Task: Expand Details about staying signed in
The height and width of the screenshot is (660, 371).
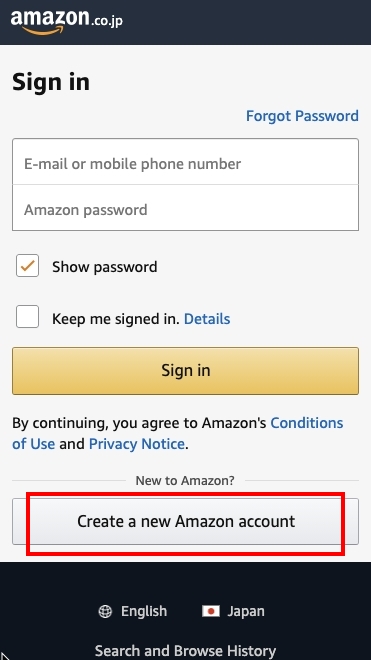Action: click(x=207, y=319)
